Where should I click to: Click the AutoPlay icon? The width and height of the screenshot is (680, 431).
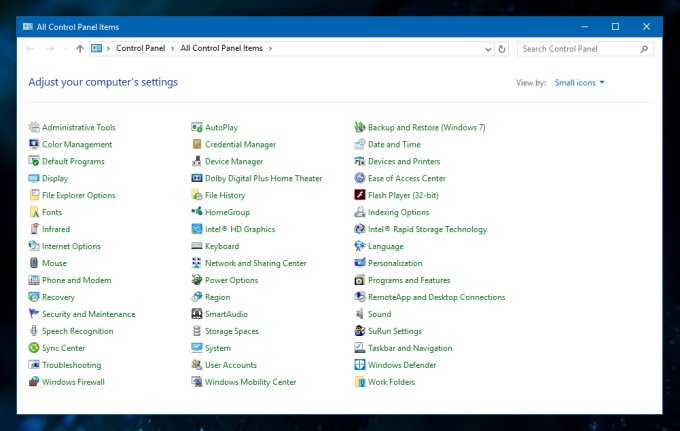[x=197, y=127]
